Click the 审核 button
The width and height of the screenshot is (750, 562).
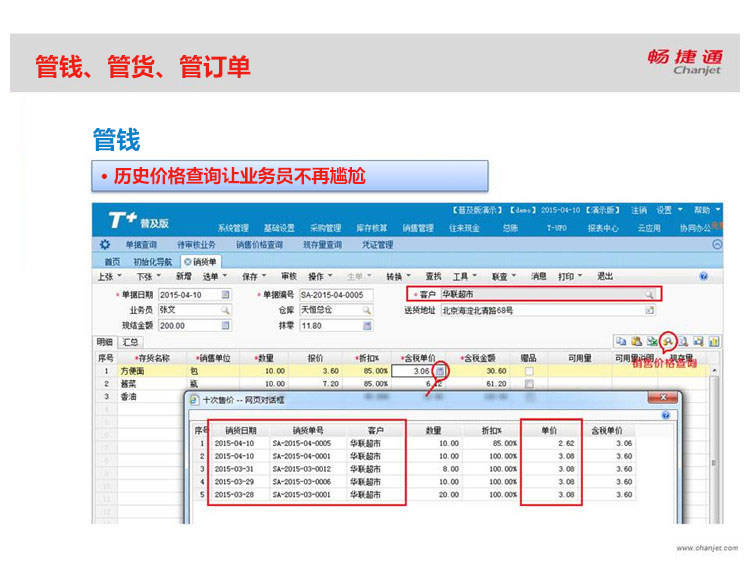pyautogui.click(x=288, y=276)
